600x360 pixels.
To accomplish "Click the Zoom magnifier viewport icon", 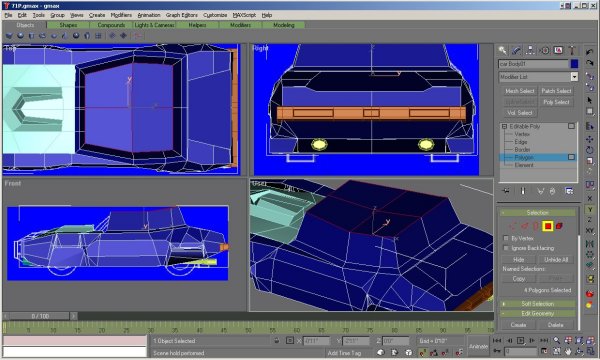I will [x=557, y=340].
